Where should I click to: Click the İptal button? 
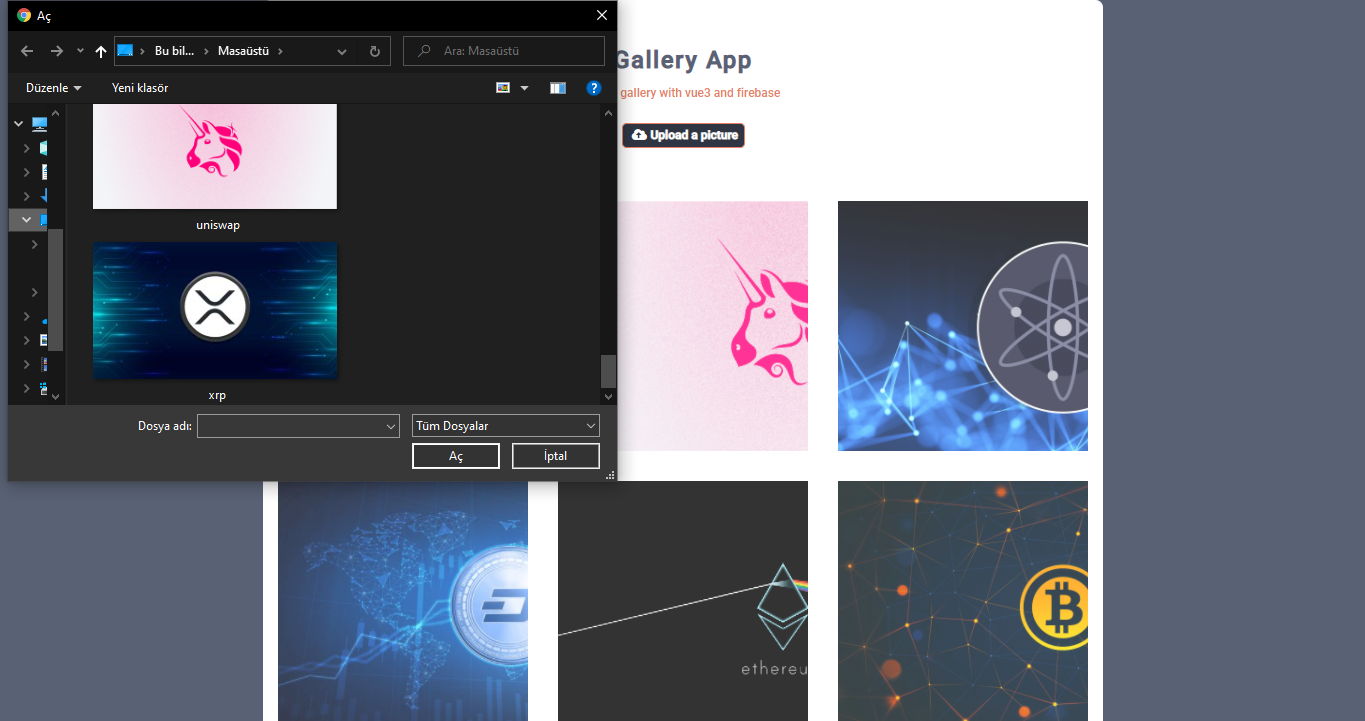coord(556,456)
